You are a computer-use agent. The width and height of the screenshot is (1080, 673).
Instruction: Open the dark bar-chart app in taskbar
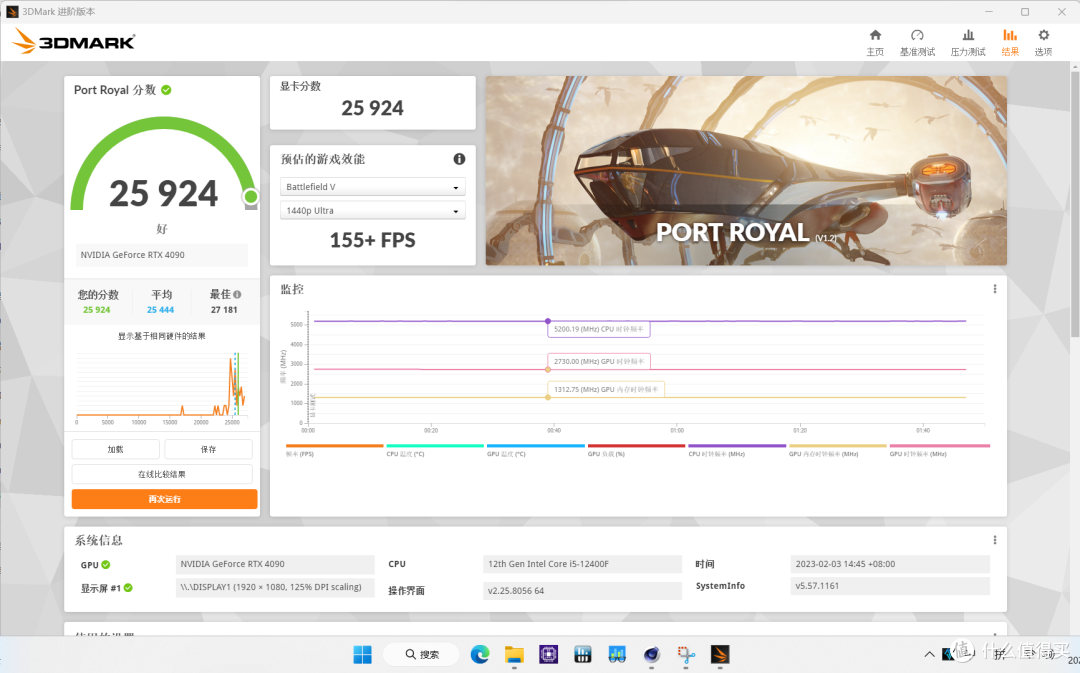[583, 654]
